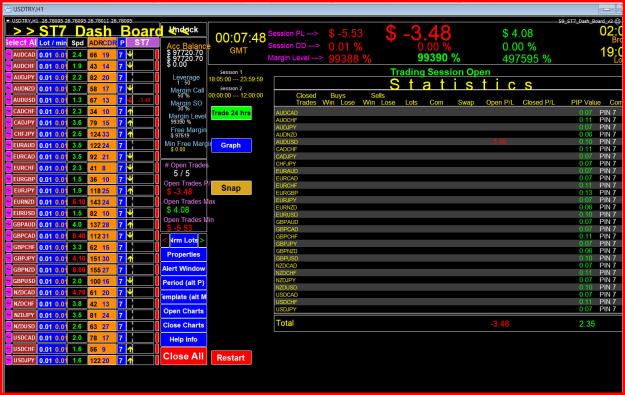Undock the dashboard with the Undock button
The image size is (625, 395).
(183, 29)
